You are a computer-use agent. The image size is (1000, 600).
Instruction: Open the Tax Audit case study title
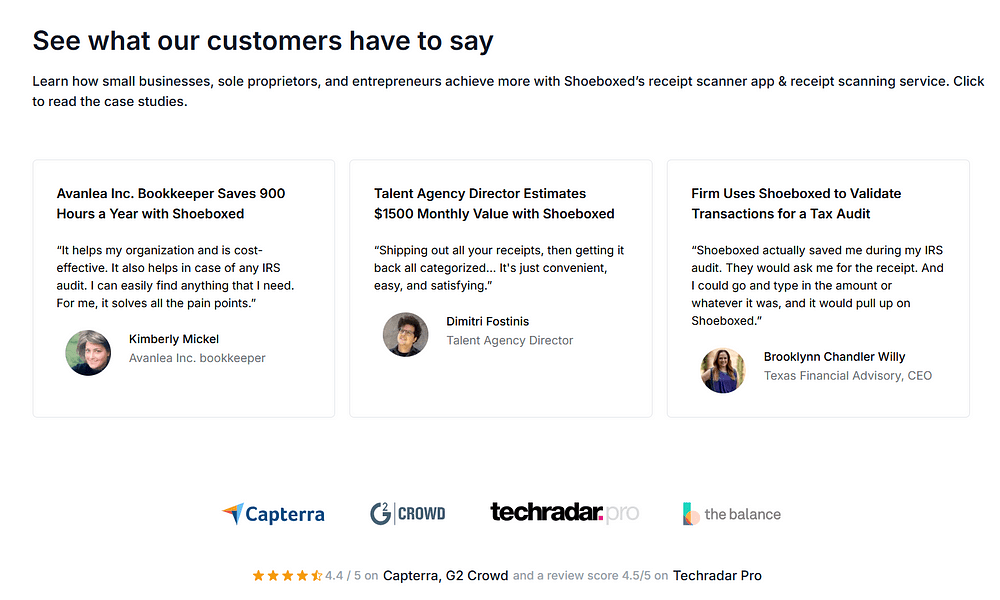(796, 203)
